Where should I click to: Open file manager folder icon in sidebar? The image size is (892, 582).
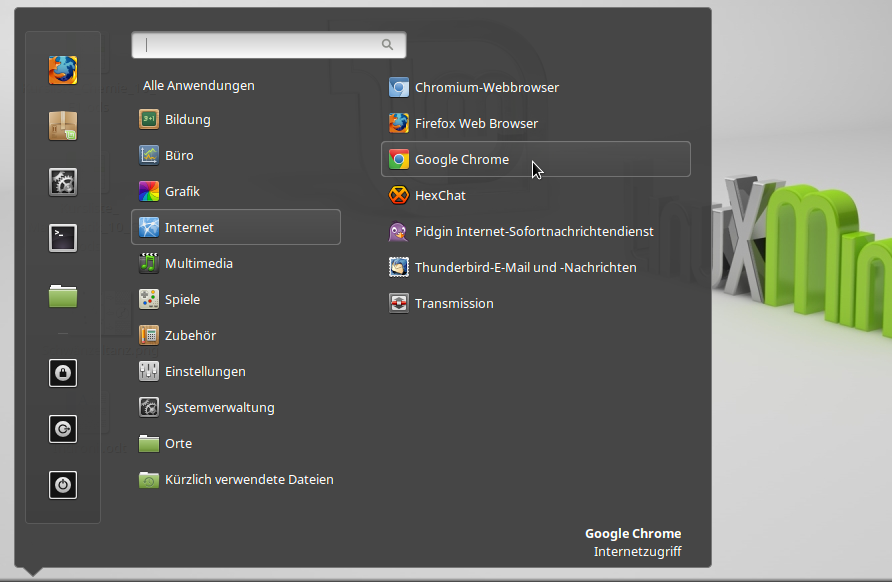pyautogui.click(x=63, y=296)
